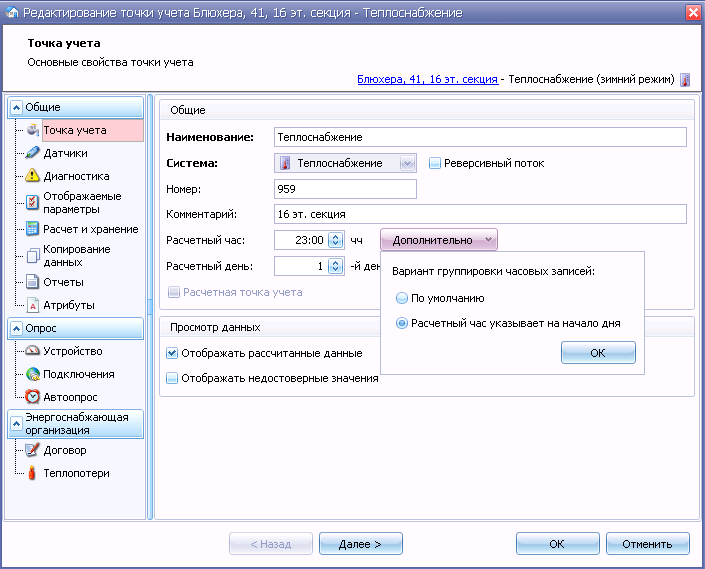Select Отображаемые параметры in sidebar
This screenshot has width=705, height=569.
coord(82,203)
